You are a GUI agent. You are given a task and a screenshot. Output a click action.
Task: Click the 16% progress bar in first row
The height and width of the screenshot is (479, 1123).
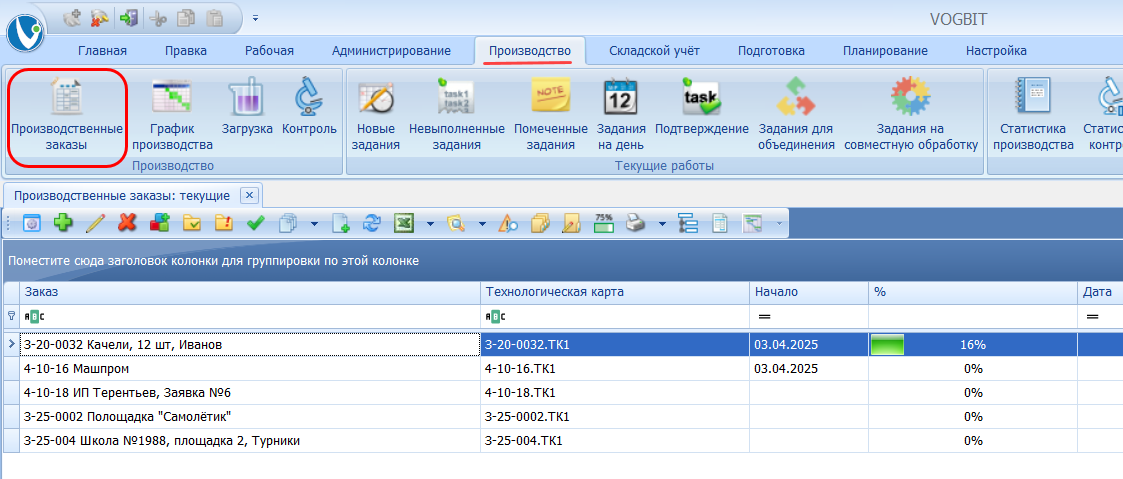coord(973,344)
